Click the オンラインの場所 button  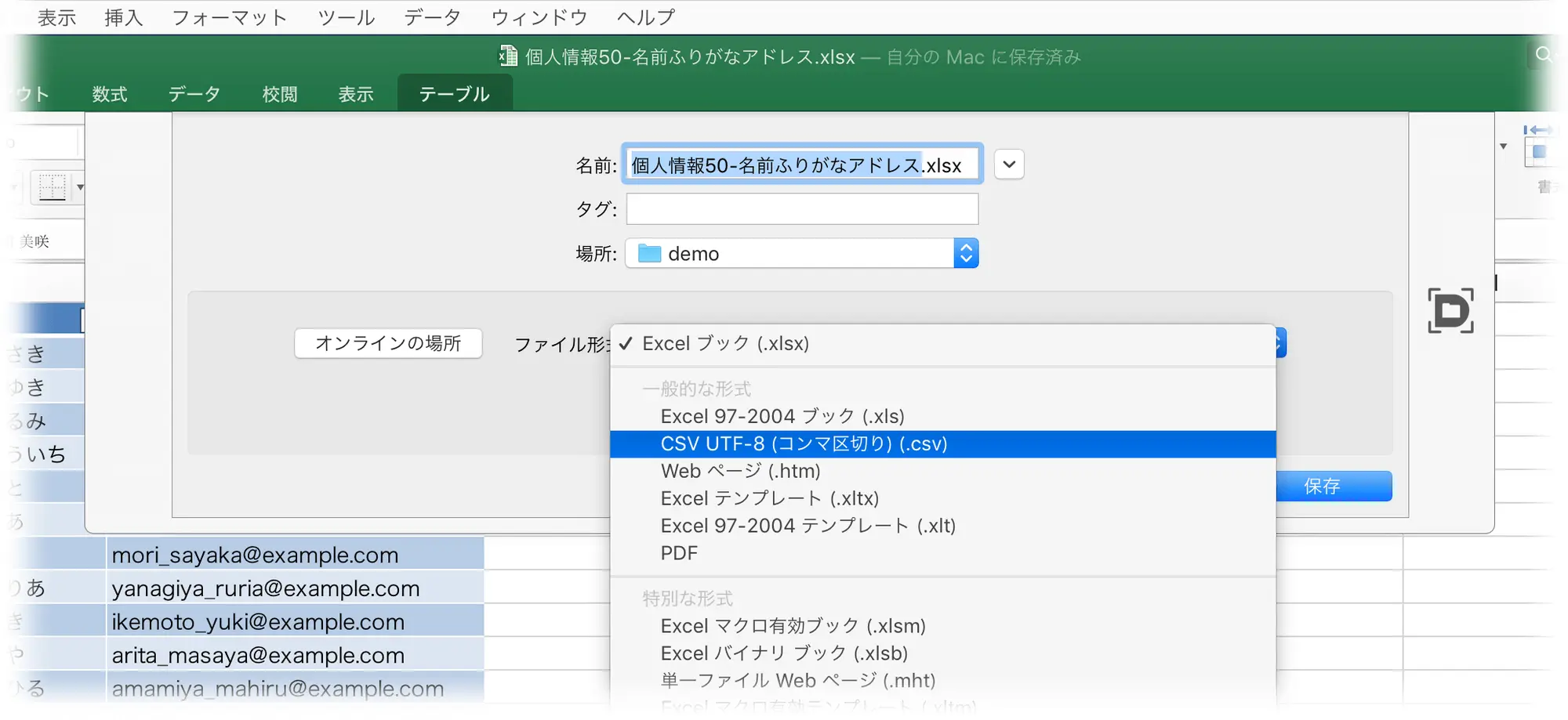(x=388, y=343)
